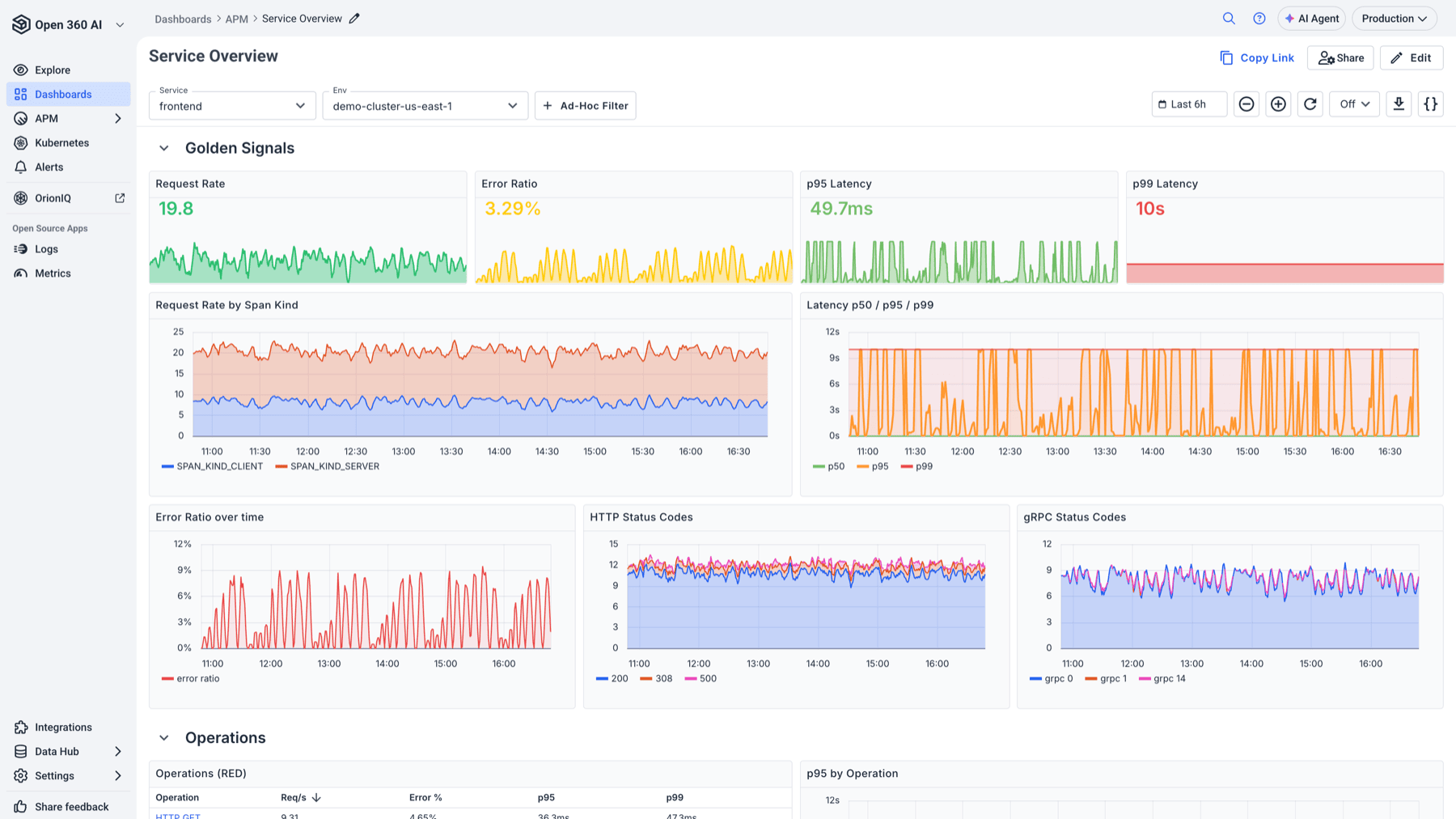Image resolution: width=1456 pixels, height=819 pixels.
Task: Toggle p95 latency series in legend
Action: tap(872, 467)
